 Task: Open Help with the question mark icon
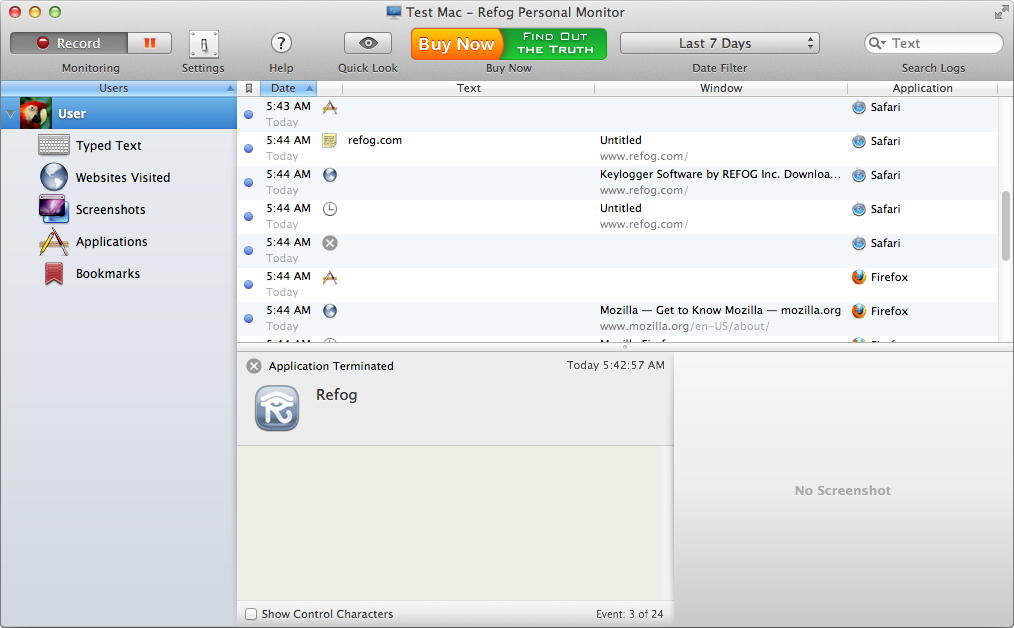(x=281, y=43)
